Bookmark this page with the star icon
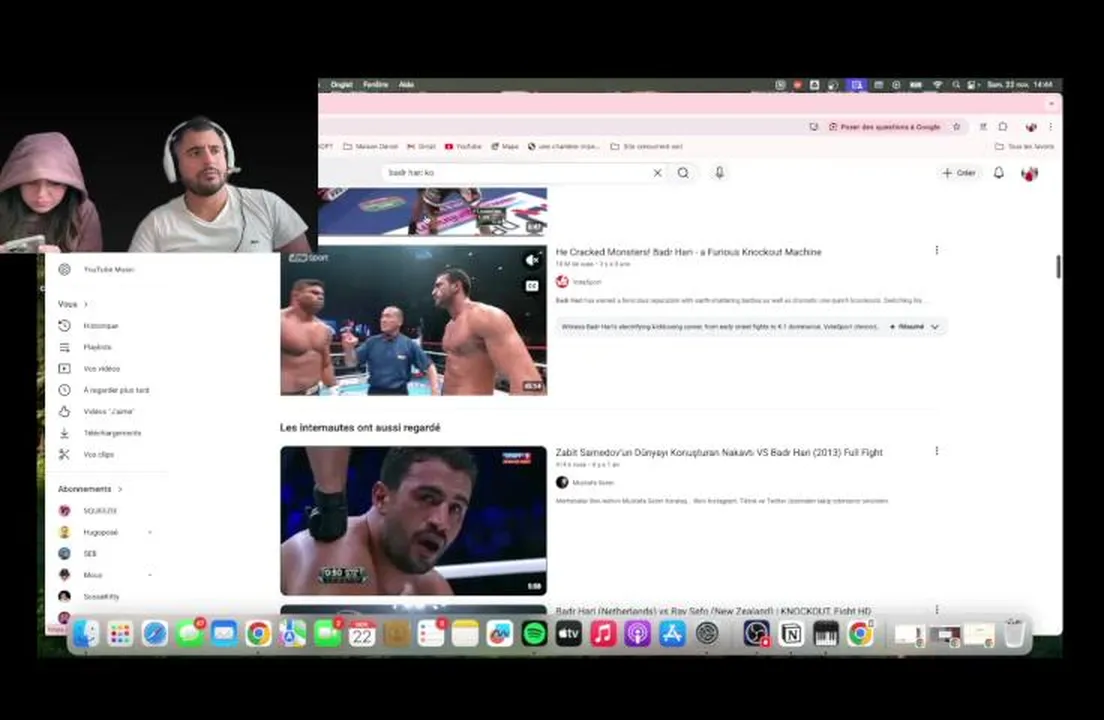 tap(956, 127)
